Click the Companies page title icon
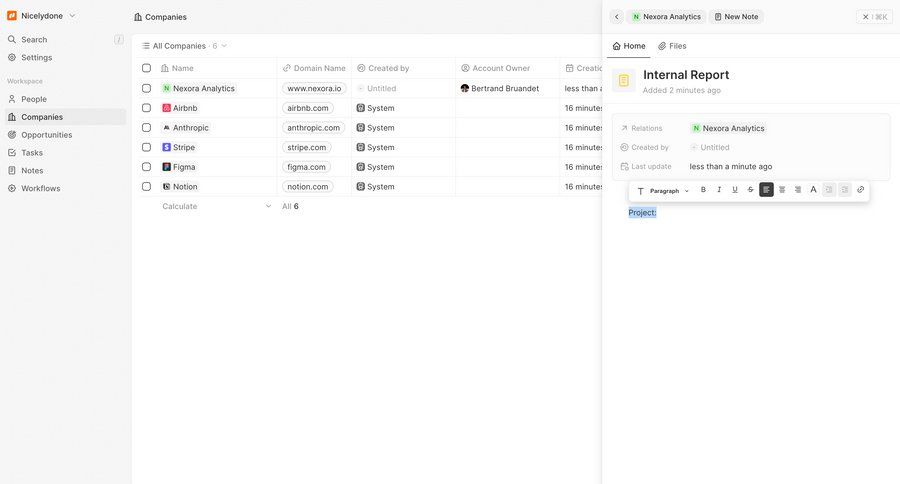900x484 pixels. pyautogui.click(x=138, y=17)
